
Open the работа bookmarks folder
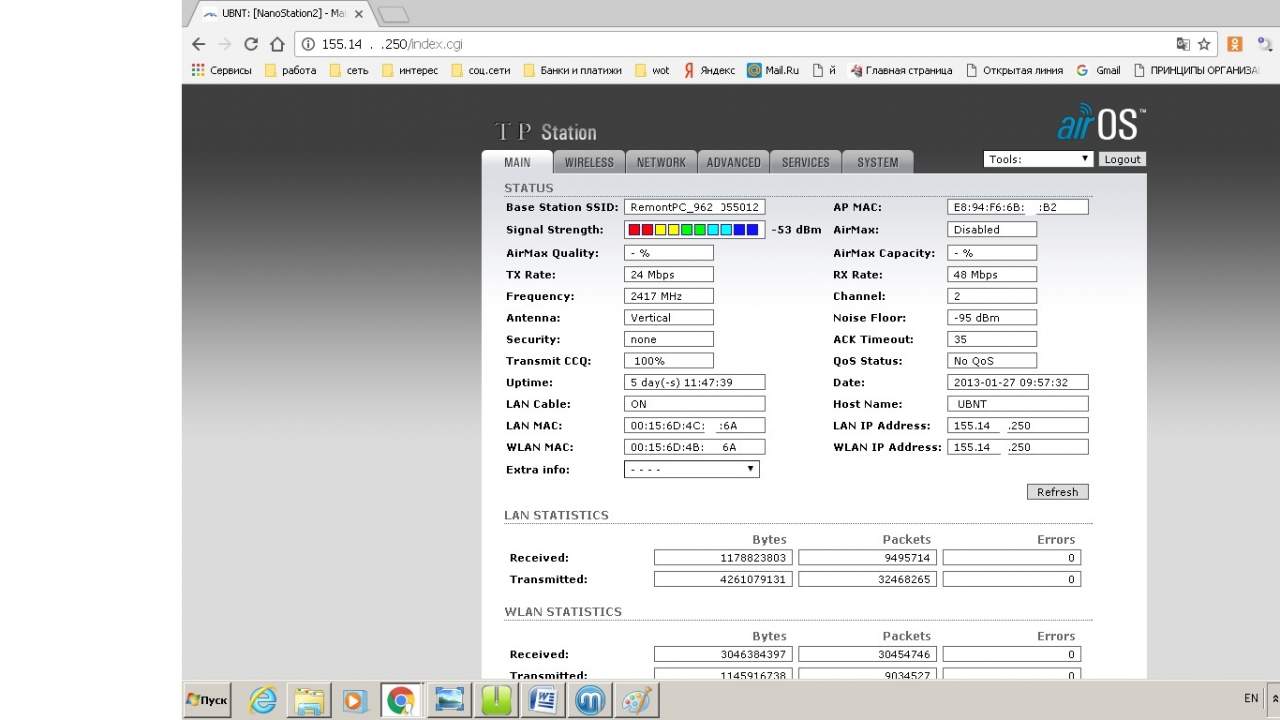click(290, 70)
